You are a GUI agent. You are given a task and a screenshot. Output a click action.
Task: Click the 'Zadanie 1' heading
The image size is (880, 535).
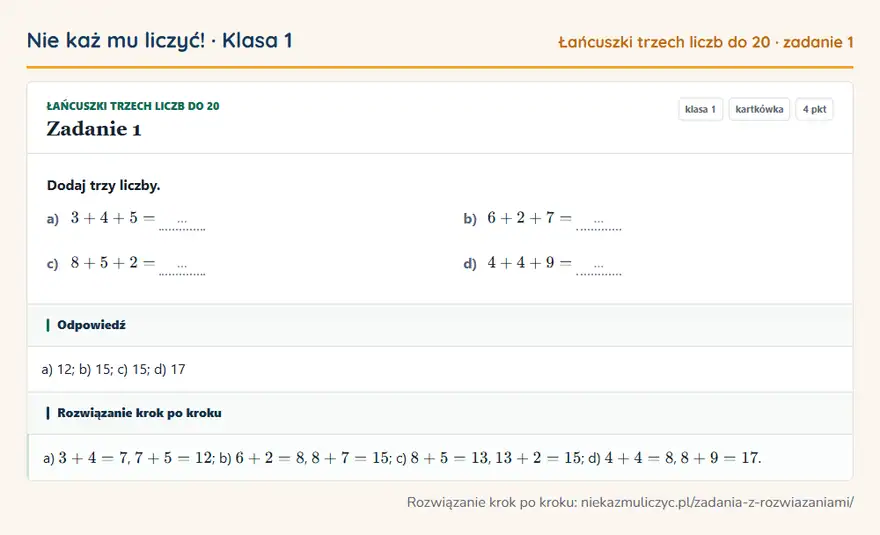(x=94, y=129)
